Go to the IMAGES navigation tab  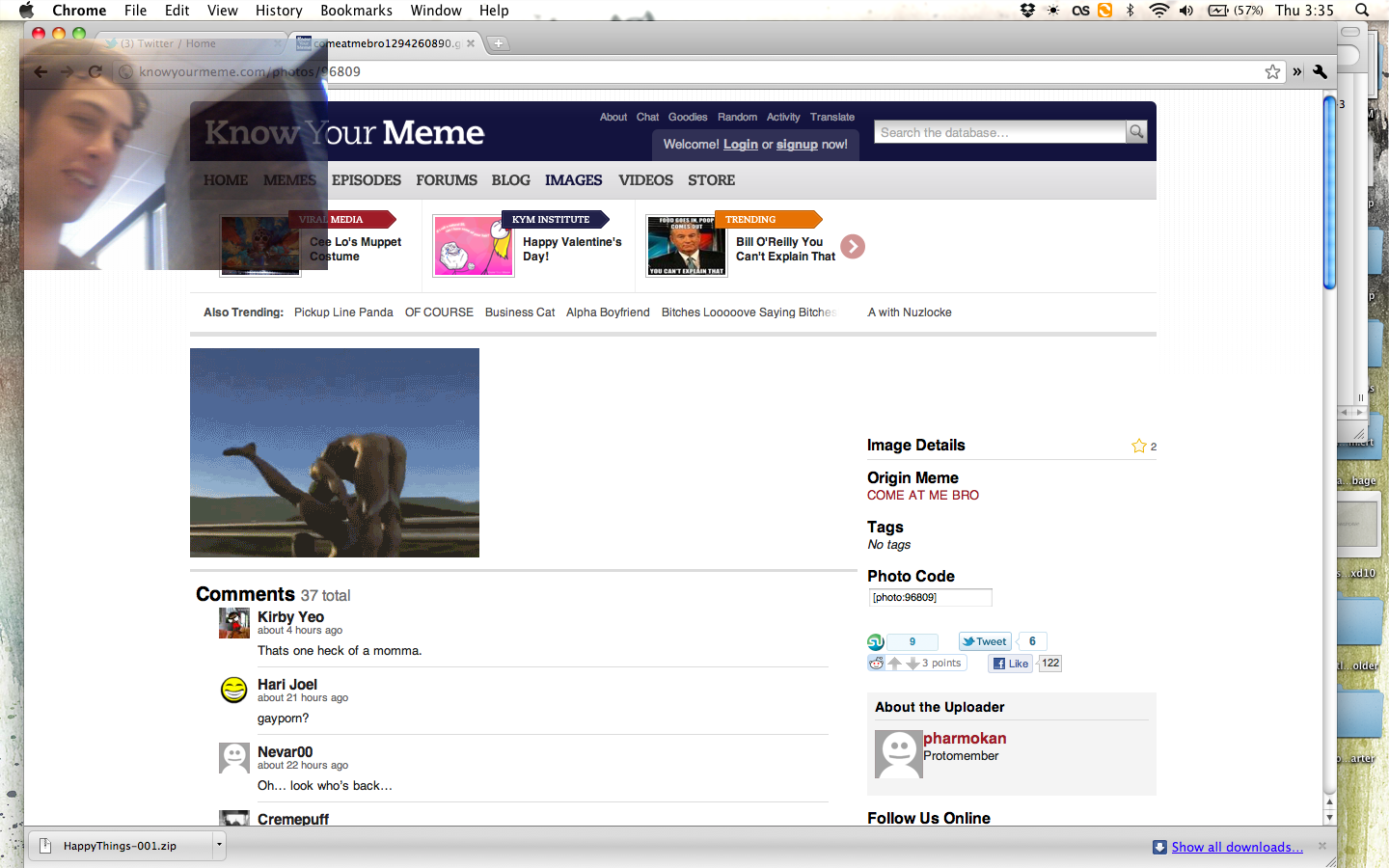pos(573,180)
